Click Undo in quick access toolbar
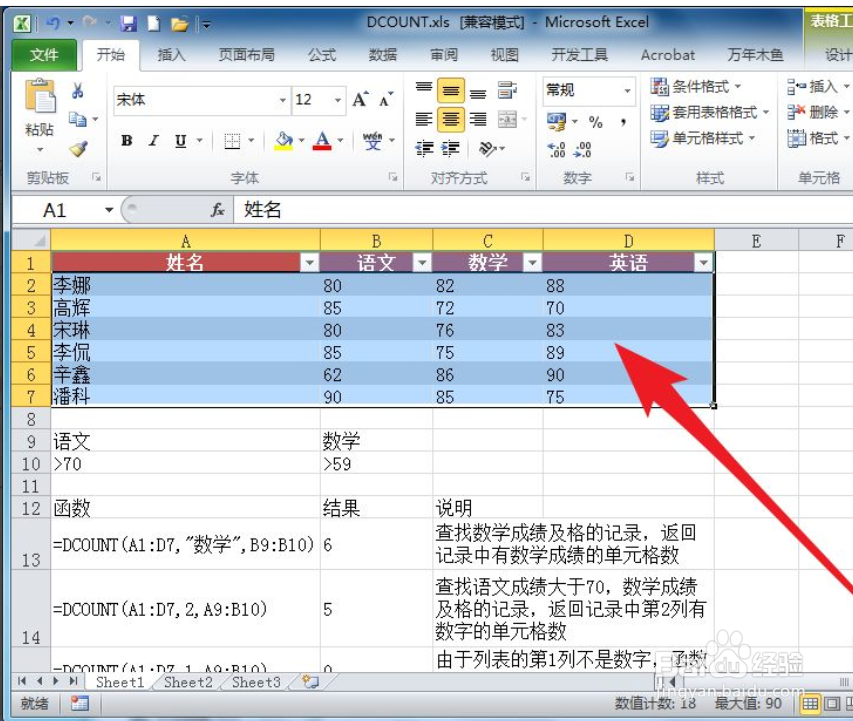 [53, 23]
